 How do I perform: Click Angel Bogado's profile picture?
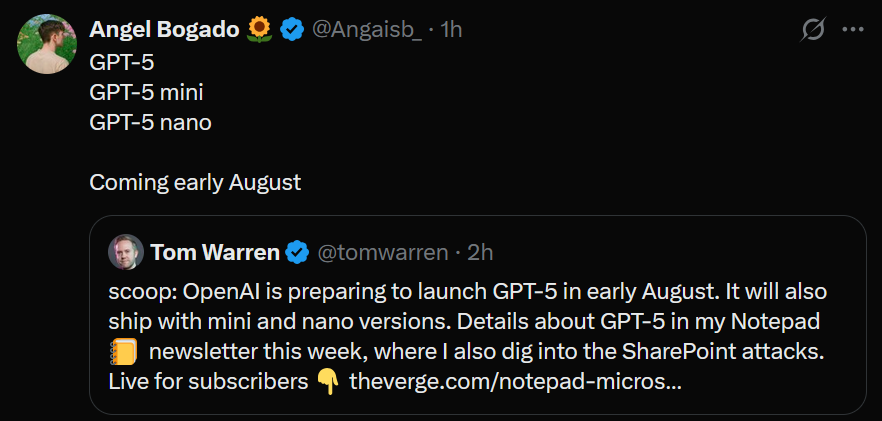[47, 45]
